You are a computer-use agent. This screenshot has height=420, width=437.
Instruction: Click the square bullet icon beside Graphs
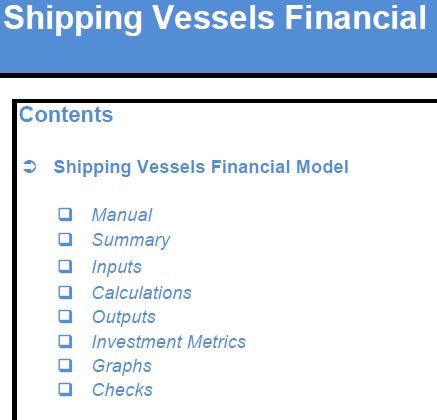[65, 365]
